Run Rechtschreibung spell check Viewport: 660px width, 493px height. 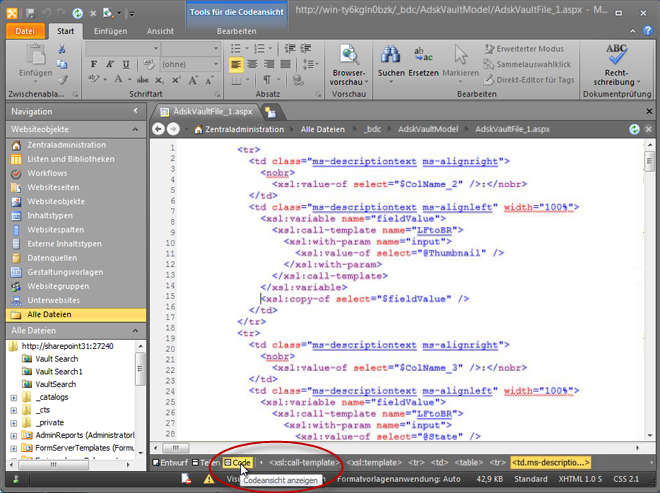click(617, 64)
